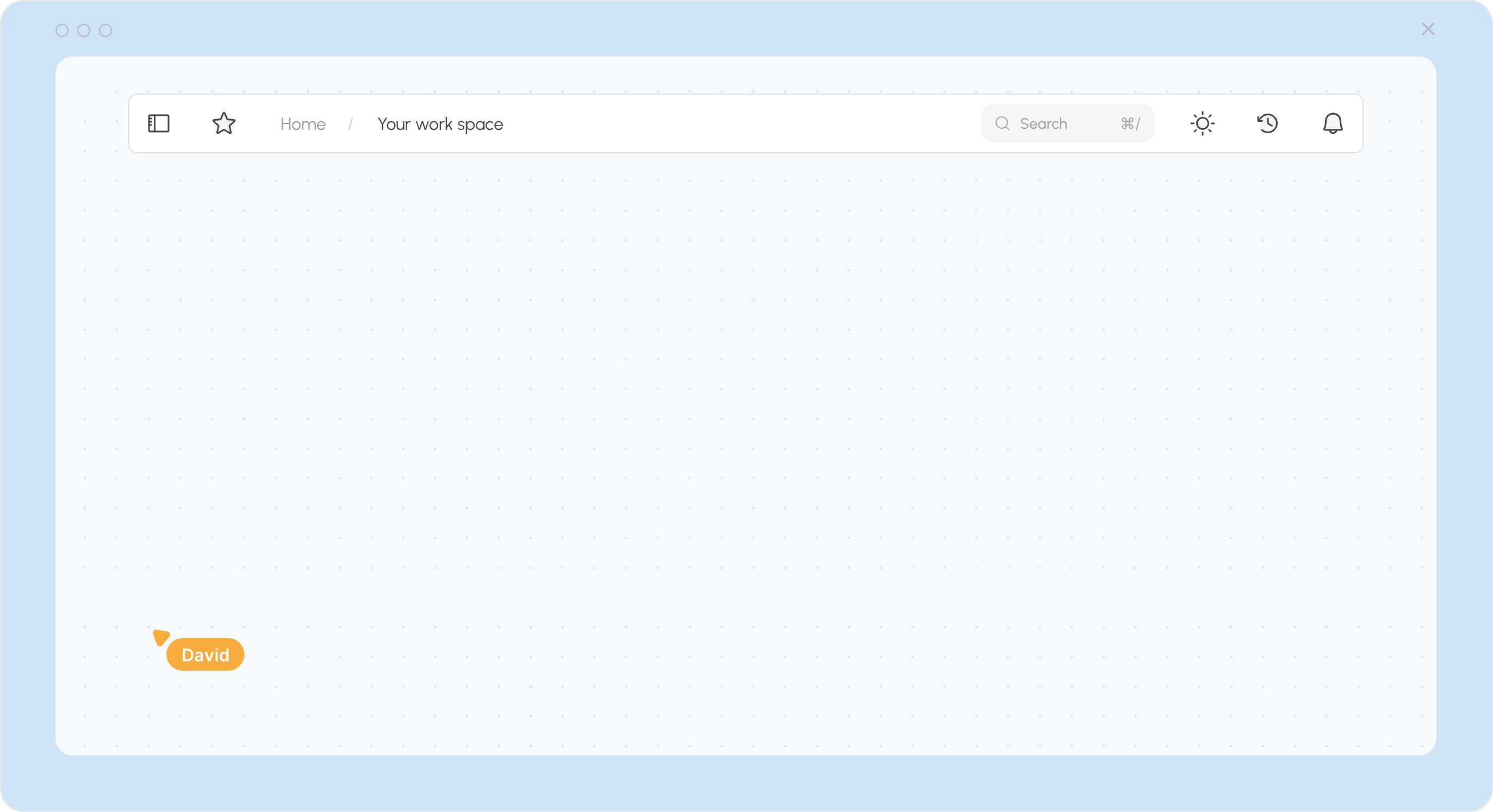Image resolution: width=1493 pixels, height=812 pixels.
Task: Click the slash breadcrumb separator
Action: click(x=351, y=124)
